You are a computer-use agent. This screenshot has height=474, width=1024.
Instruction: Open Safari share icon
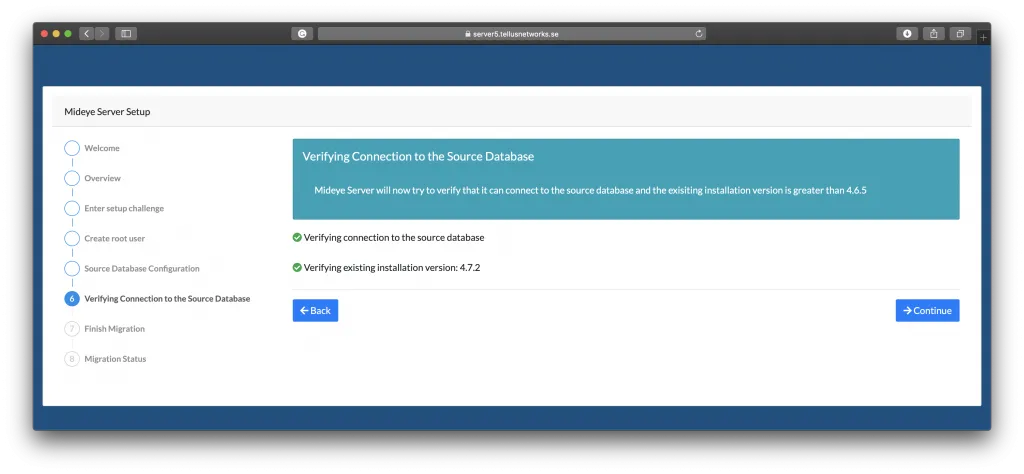coord(934,33)
